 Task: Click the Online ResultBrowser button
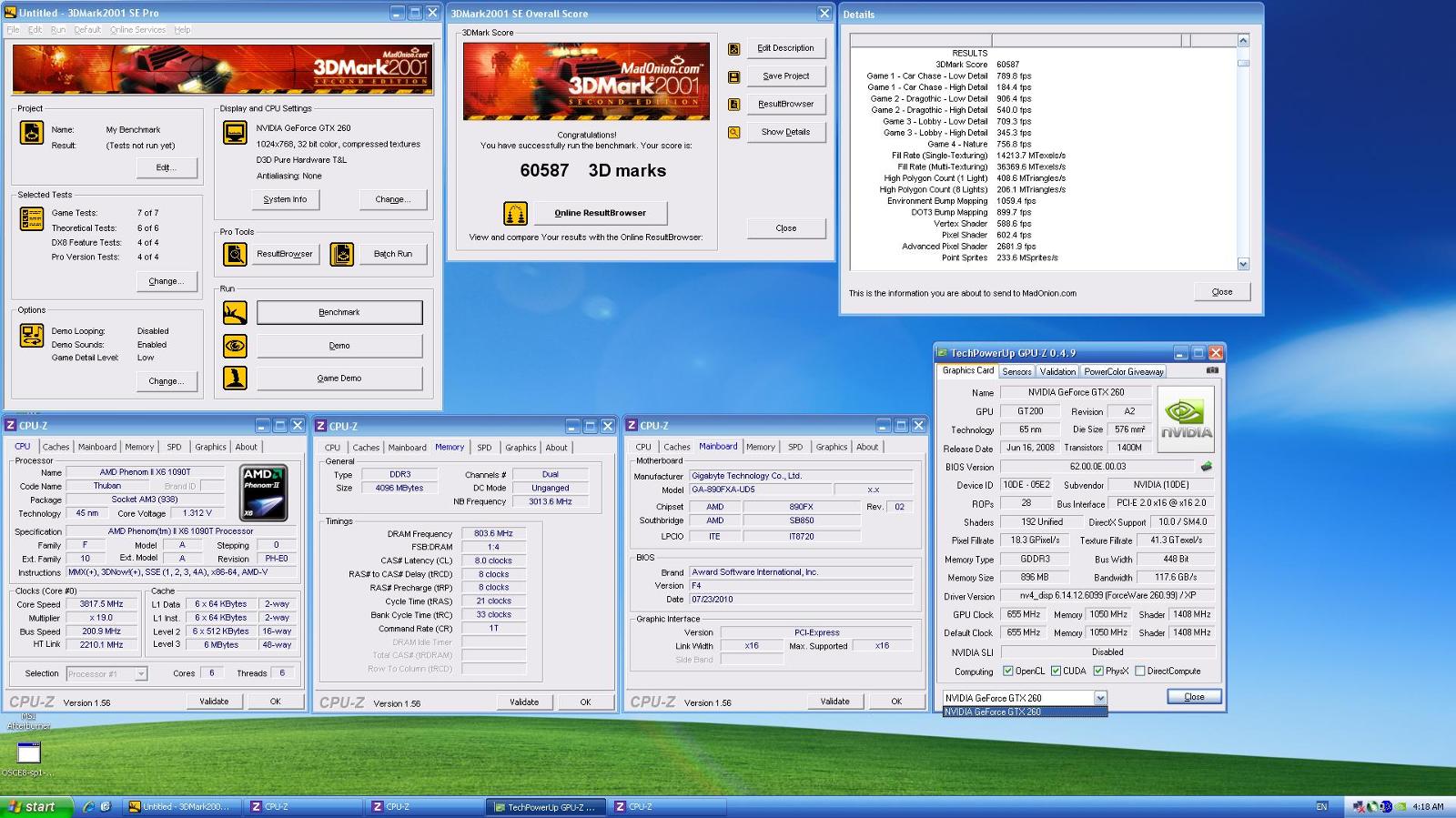click(x=600, y=213)
